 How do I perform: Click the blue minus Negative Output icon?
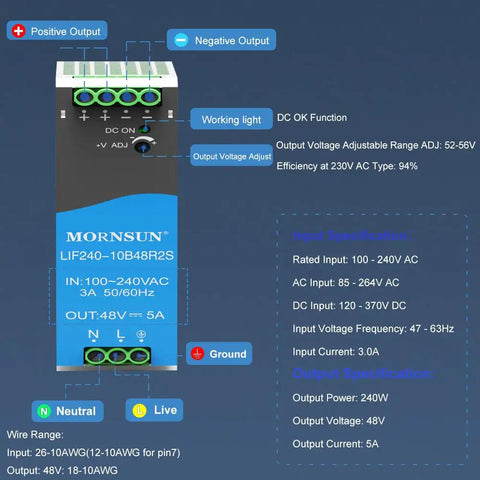click(x=181, y=40)
